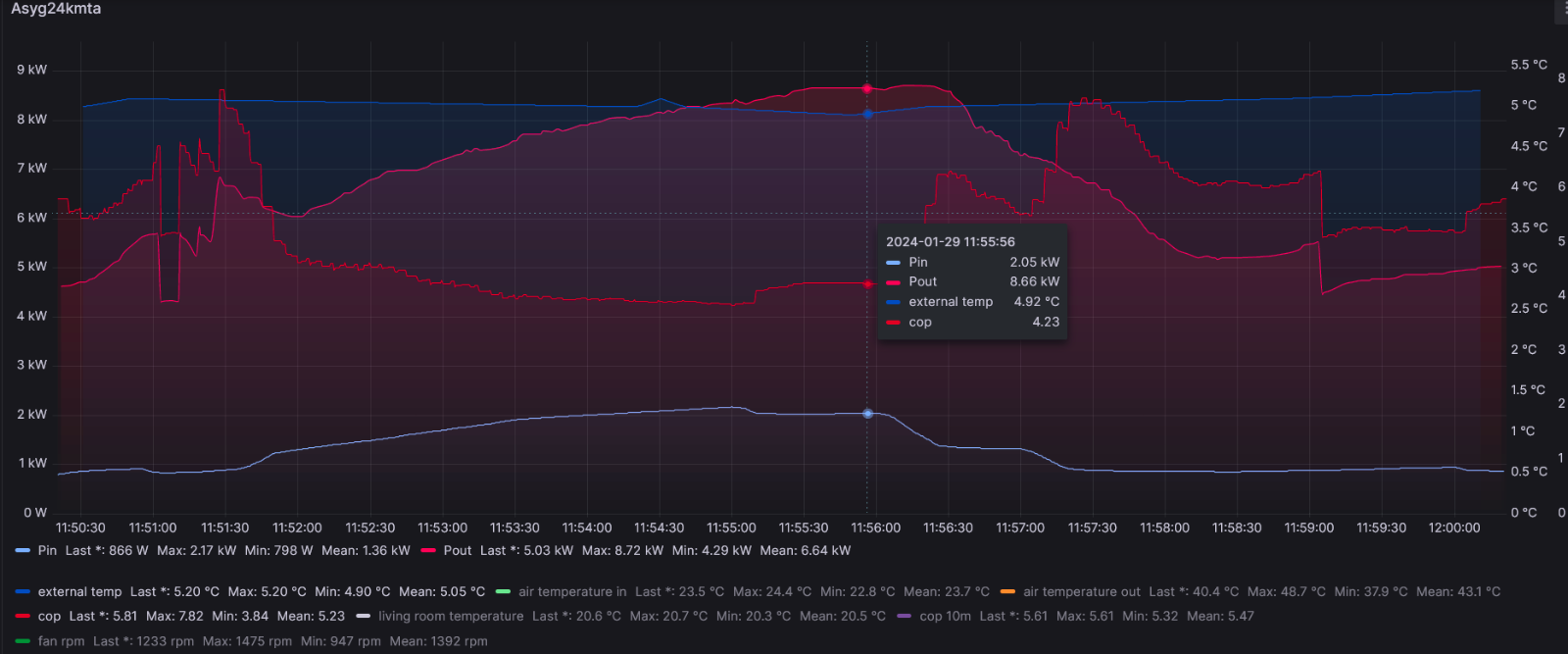1568x654 pixels.
Task: Show the air temperature out series
Action: (x=1082, y=592)
